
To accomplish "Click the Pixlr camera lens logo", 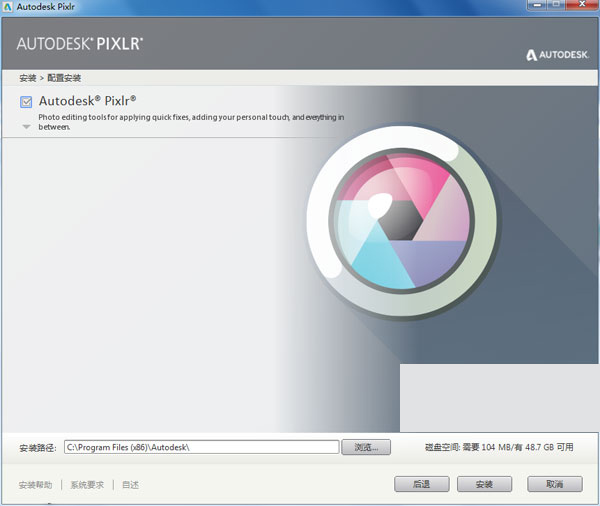I will point(403,222).
